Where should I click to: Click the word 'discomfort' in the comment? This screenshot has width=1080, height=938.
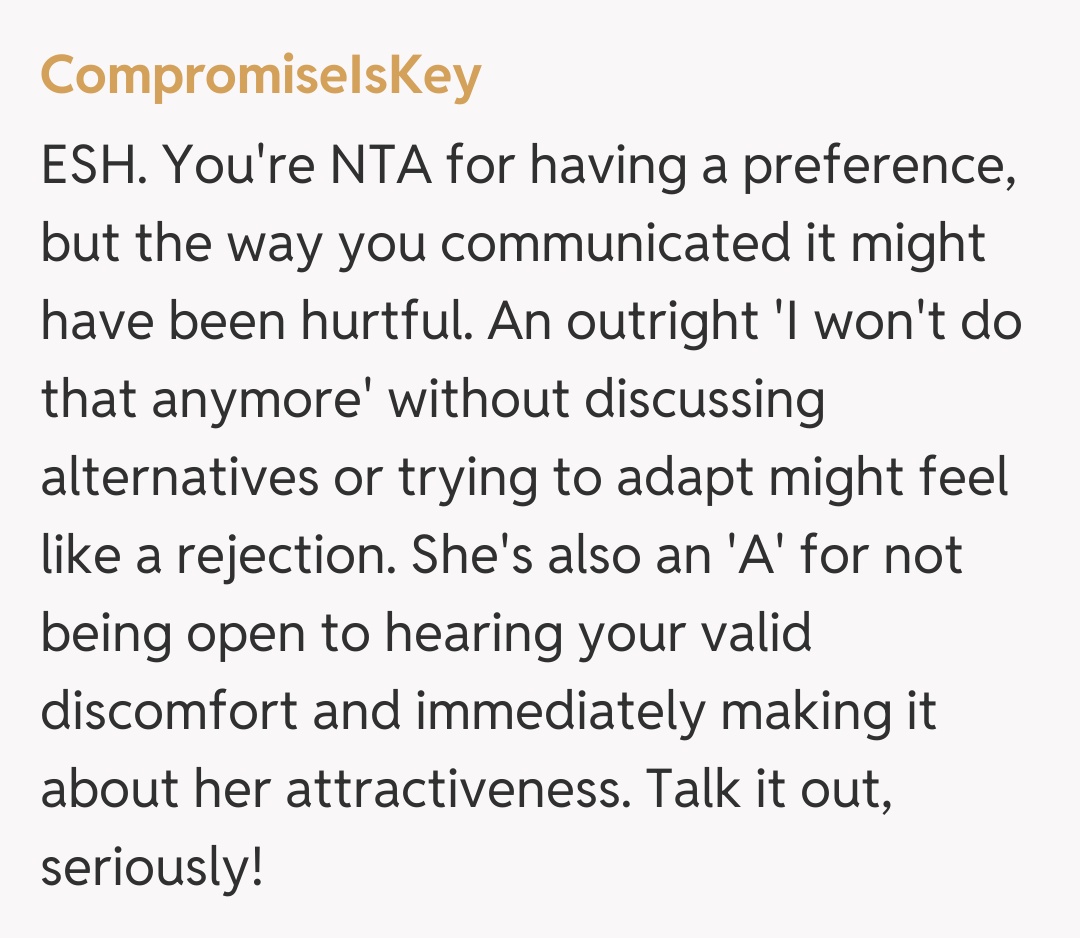coord(168,714)
